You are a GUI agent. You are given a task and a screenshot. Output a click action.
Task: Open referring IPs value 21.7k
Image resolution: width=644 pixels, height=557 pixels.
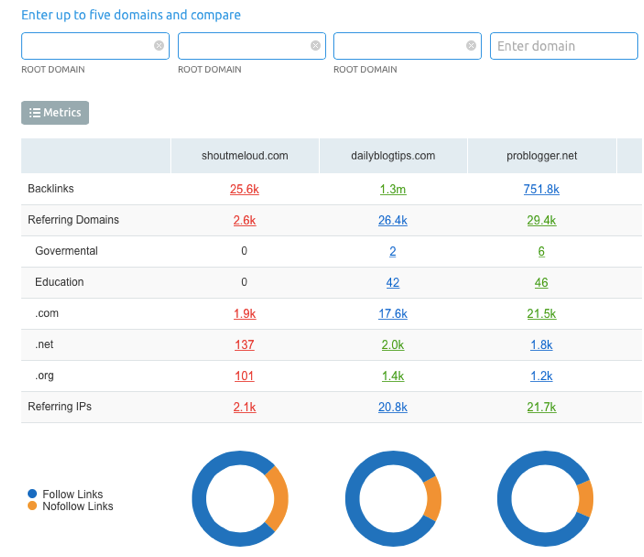tap(541, 407)
